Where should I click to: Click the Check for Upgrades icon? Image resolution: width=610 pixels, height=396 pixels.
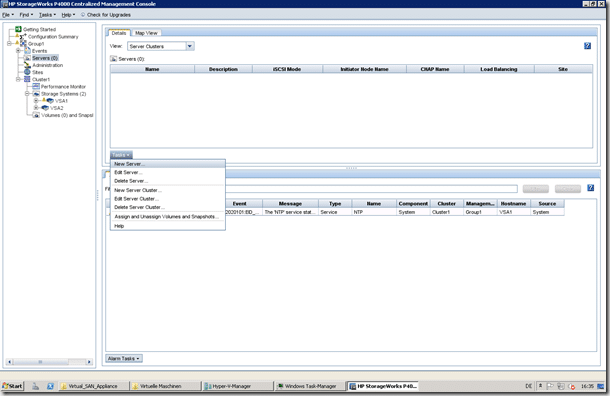[x=83, y=15]
